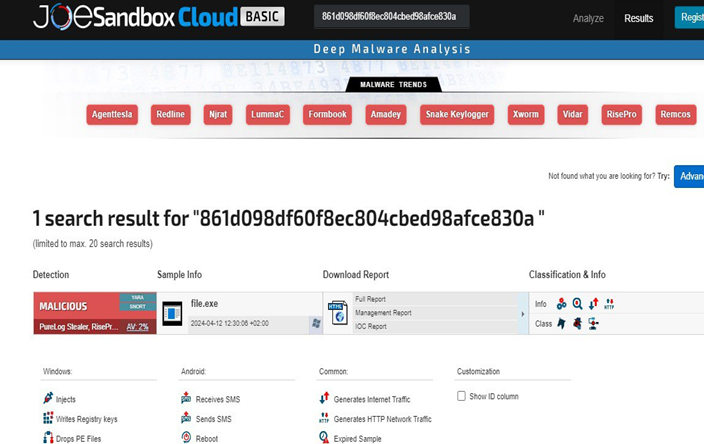Select the Njrat malware trend
The height and width of the screenshot is (444, 704).
tap(218, 114)
